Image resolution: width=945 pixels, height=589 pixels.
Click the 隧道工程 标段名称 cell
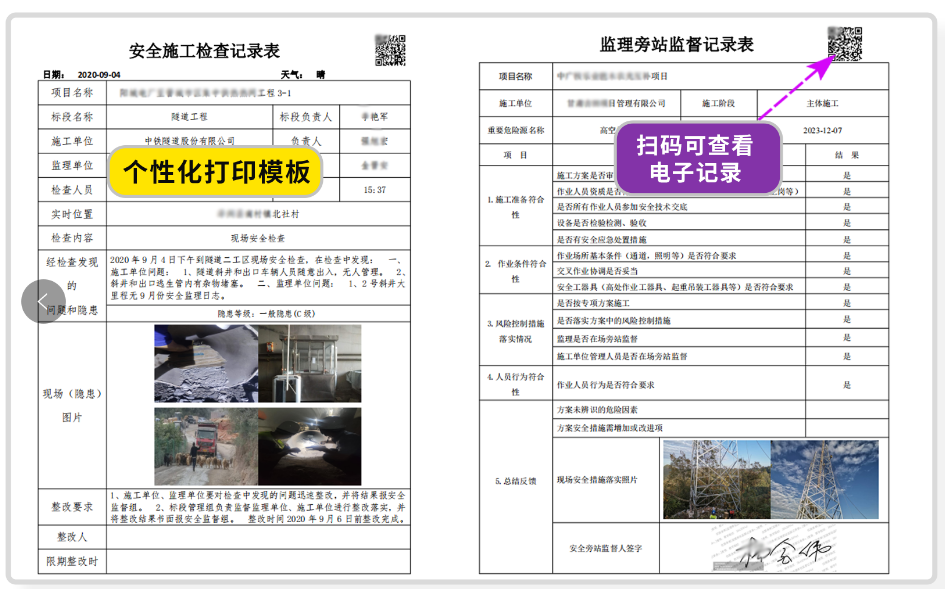[x=189, y=117]
